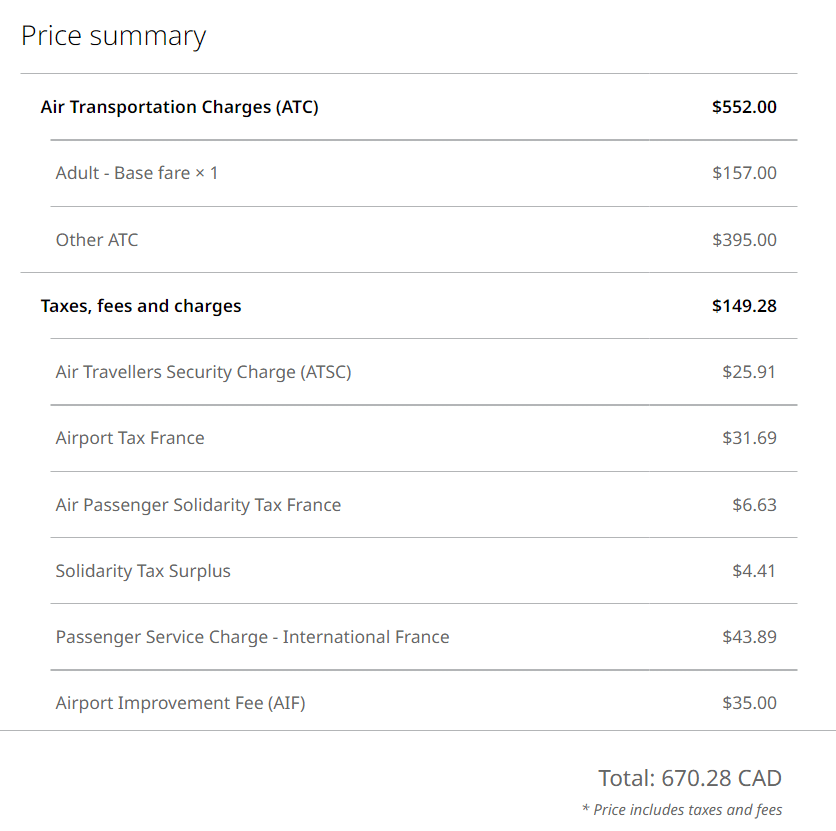Select Passenger Service Charge - International France
This screenshot has width=836, height=831.
point(253,637)
